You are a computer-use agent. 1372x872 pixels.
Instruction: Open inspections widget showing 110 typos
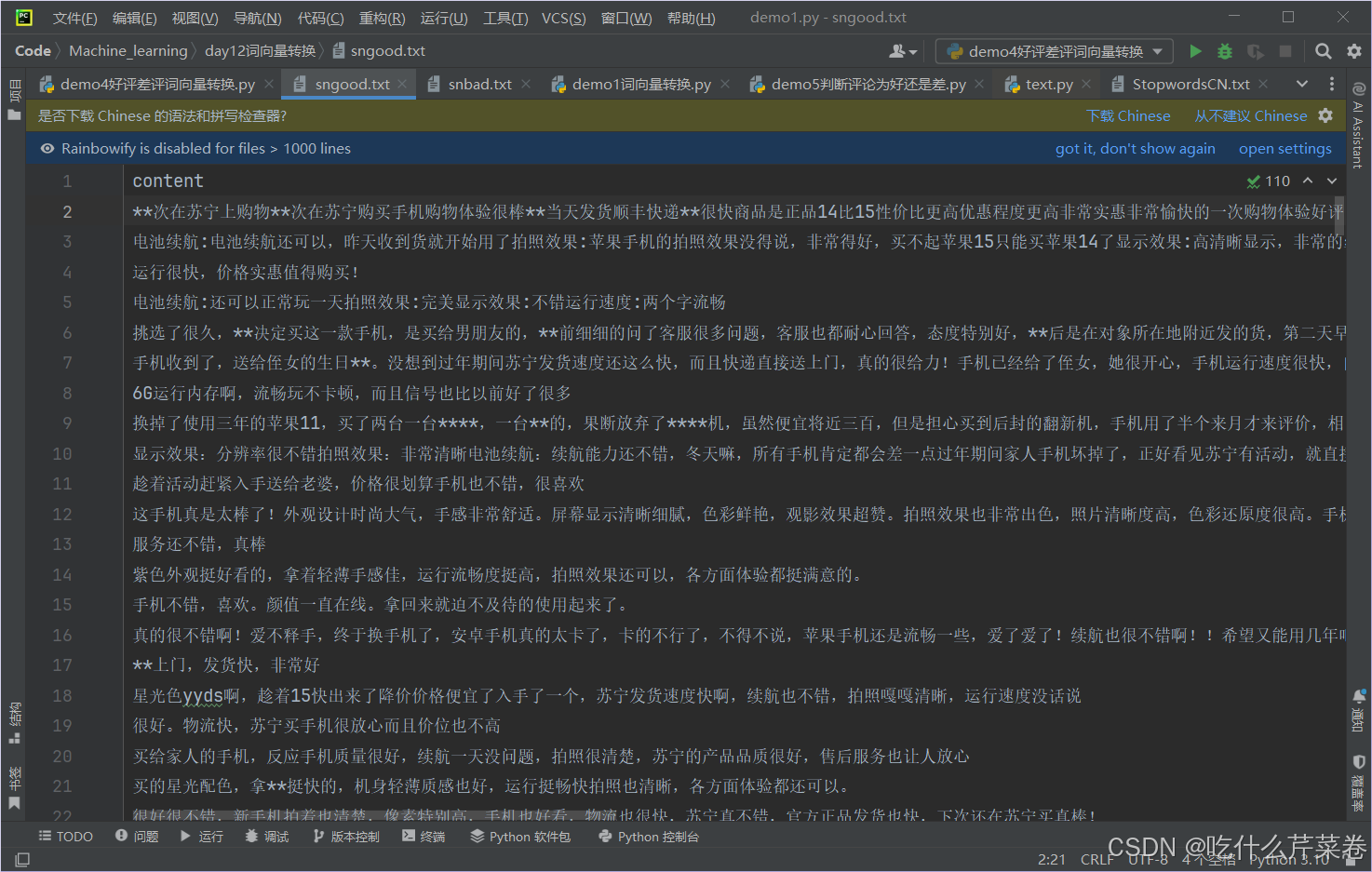(x=1269, y=181)
